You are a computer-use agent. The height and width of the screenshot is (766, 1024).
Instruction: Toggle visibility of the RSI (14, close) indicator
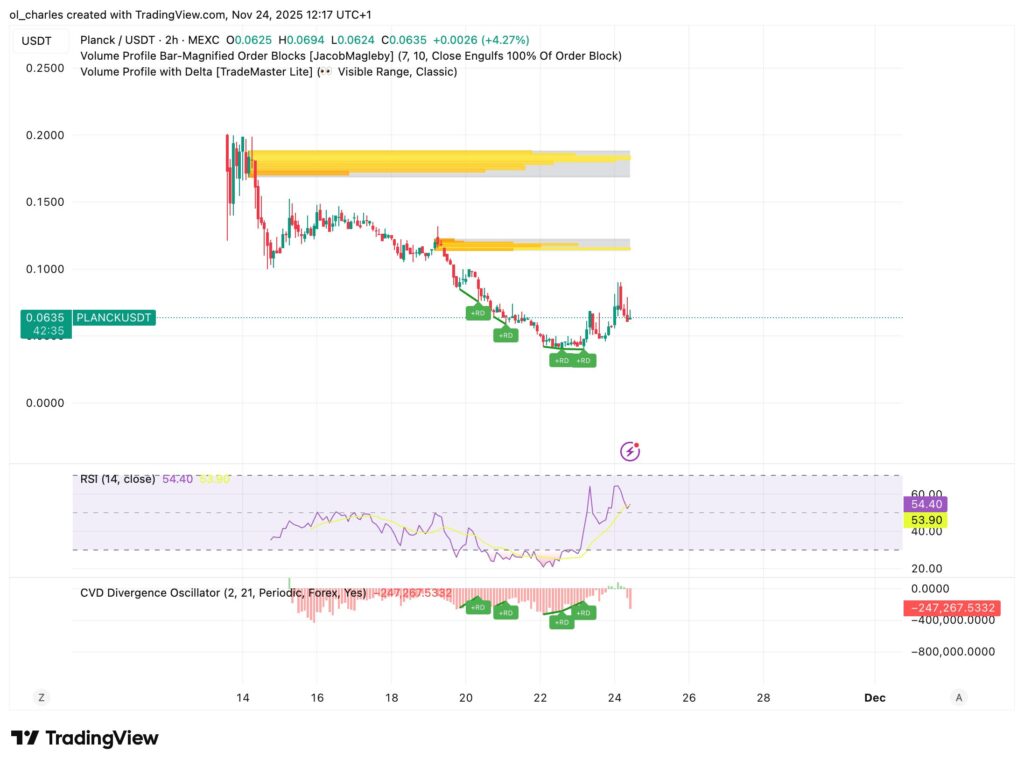120,479
